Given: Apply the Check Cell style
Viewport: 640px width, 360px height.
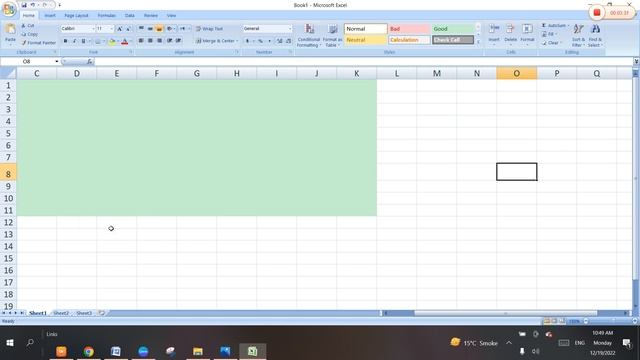Looking at the screenshot, I should pyautogui.click(x=453, y=40).
